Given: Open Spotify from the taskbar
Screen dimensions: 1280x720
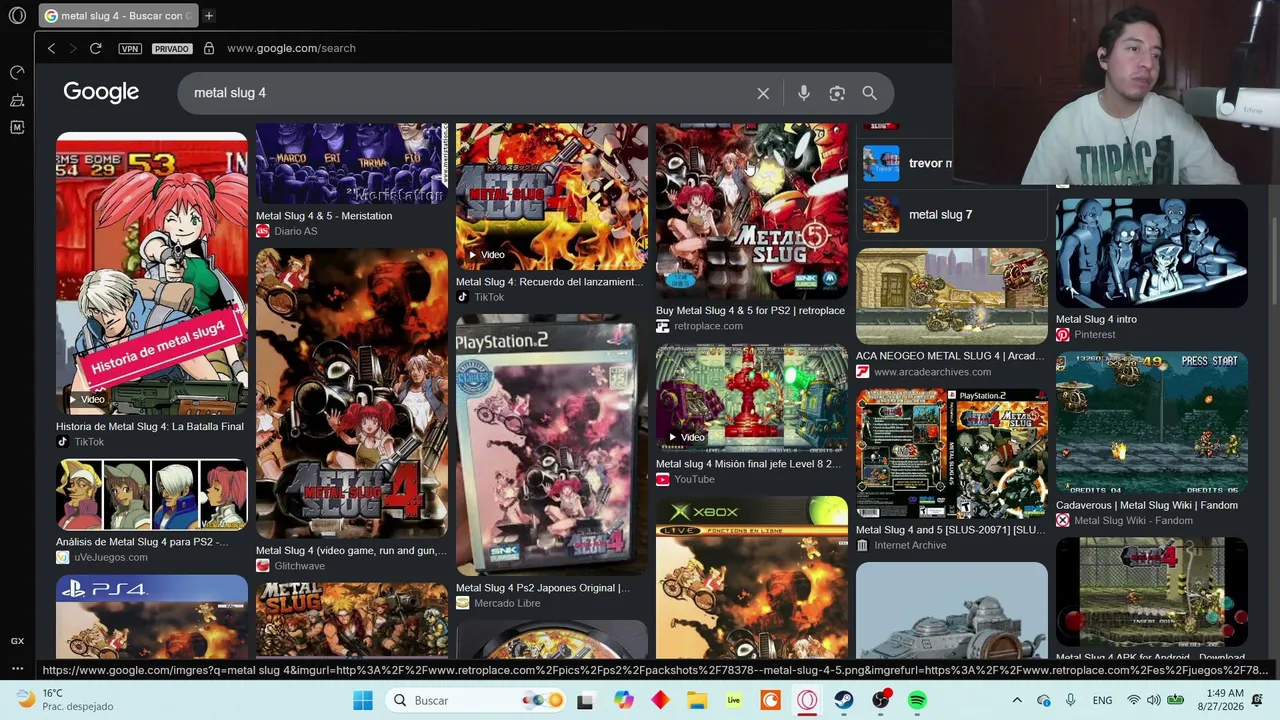Looking at the screenshot, I should coord(917,700).
